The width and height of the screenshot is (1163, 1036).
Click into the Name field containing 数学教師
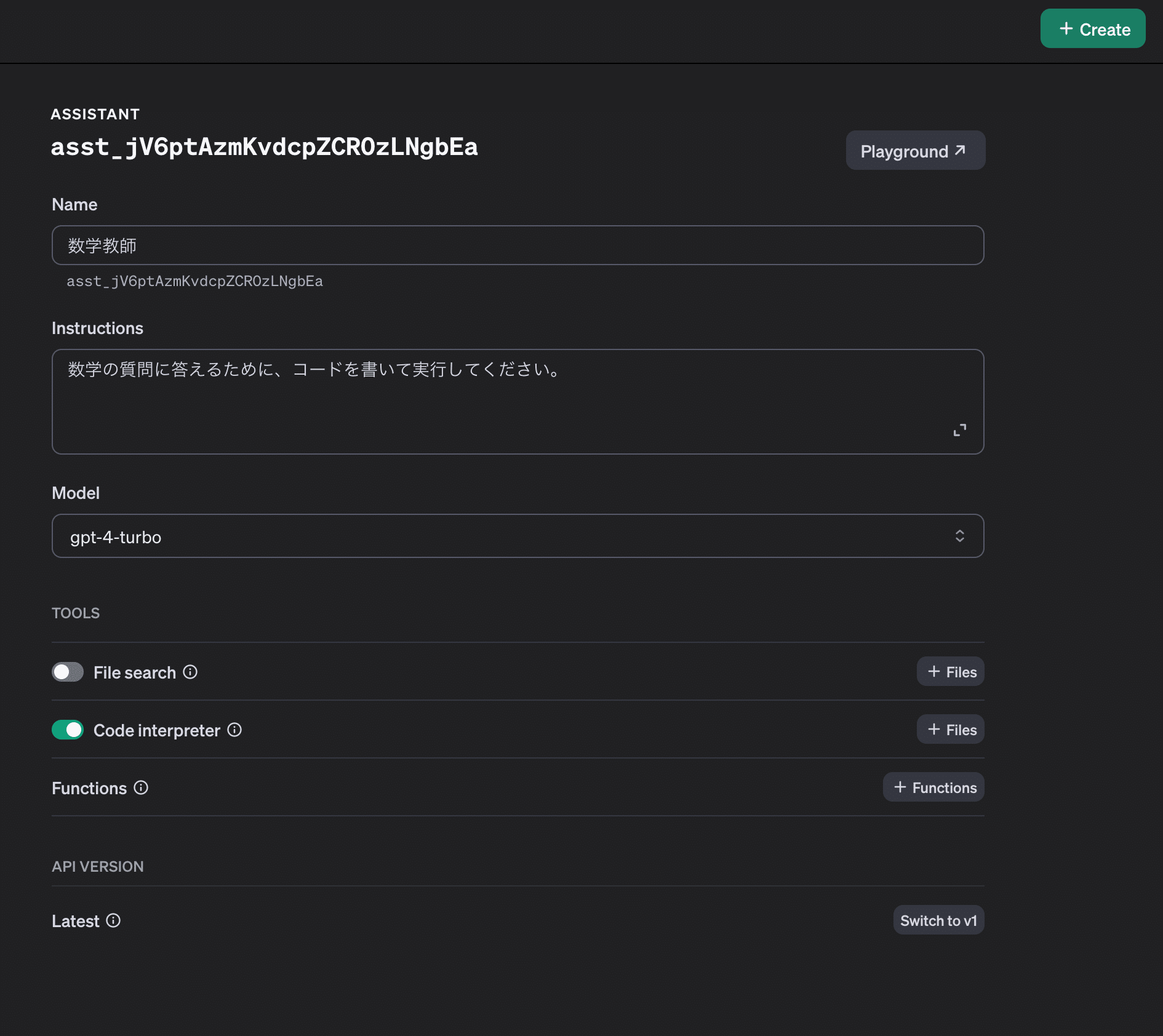(x=517, y=245)
